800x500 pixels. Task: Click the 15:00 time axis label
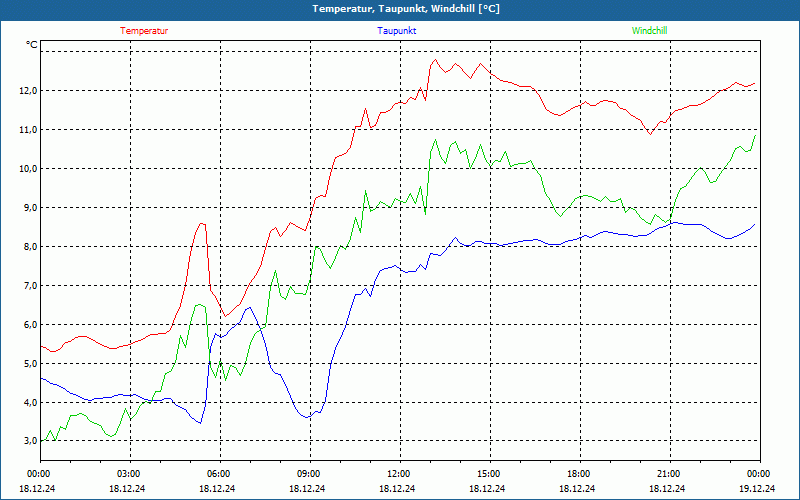click(490, 474)
